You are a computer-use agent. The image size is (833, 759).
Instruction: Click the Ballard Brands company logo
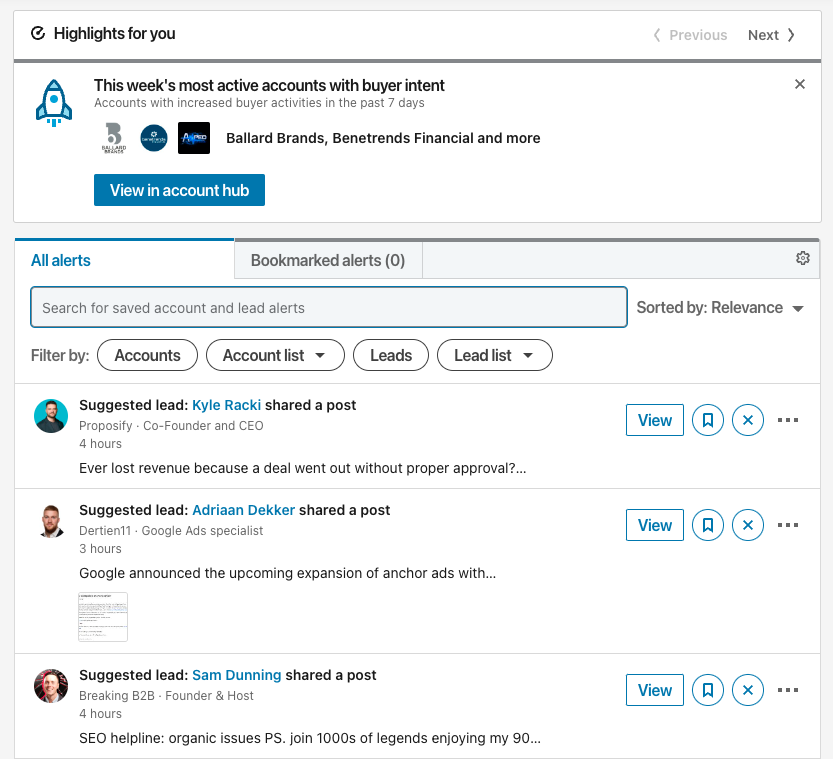tap(114, 138)
